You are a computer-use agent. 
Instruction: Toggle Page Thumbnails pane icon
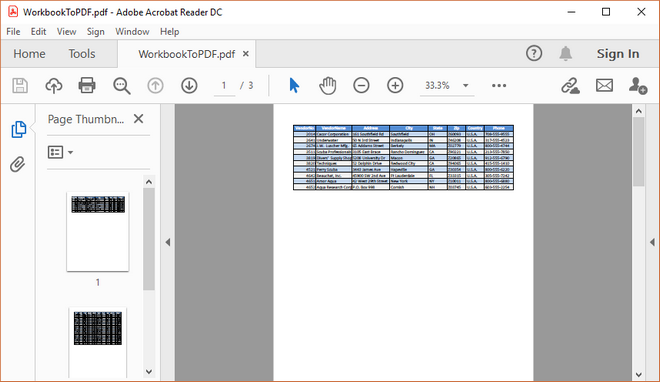[18, 129]
